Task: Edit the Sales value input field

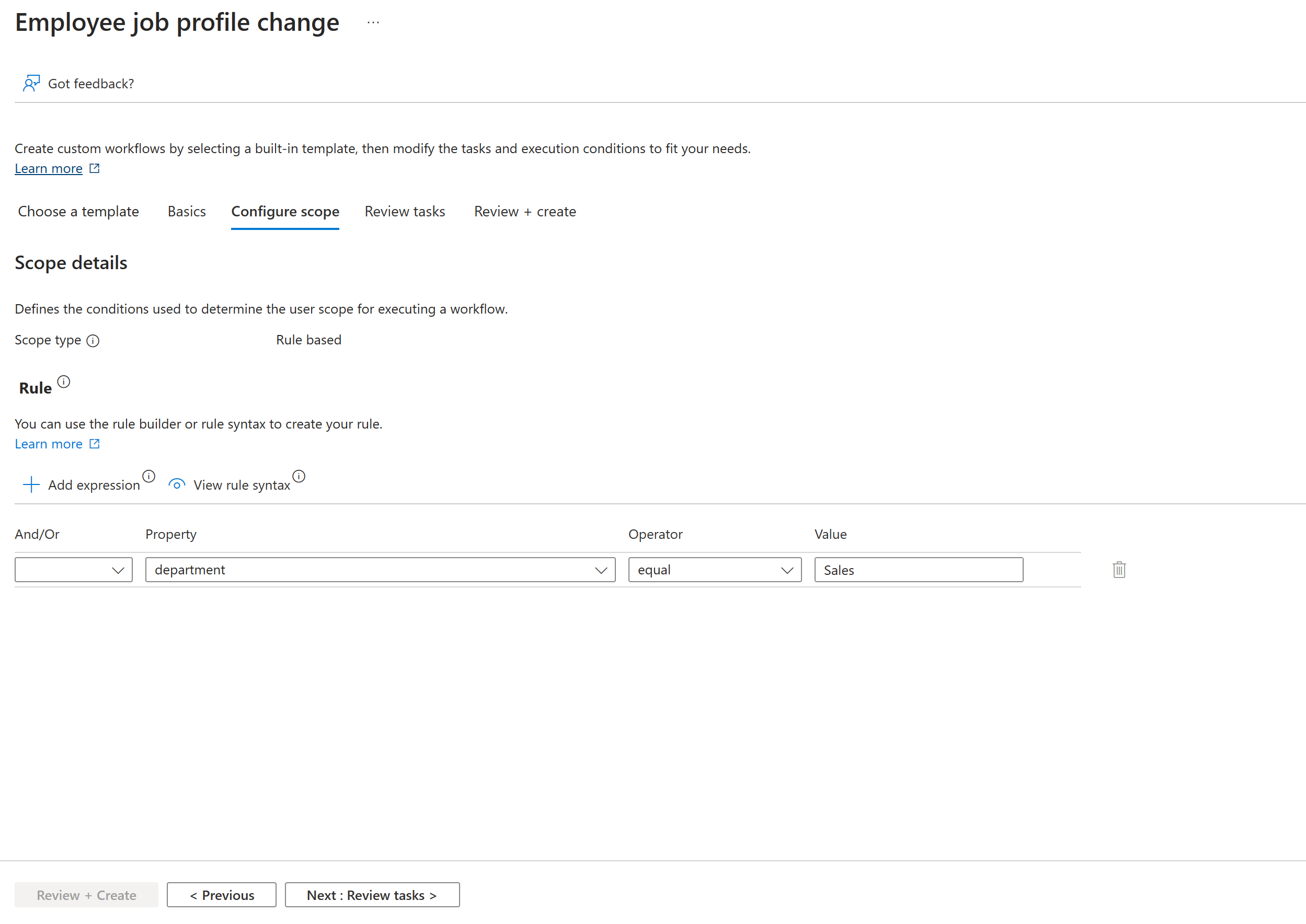Action: tap(918, 569)
